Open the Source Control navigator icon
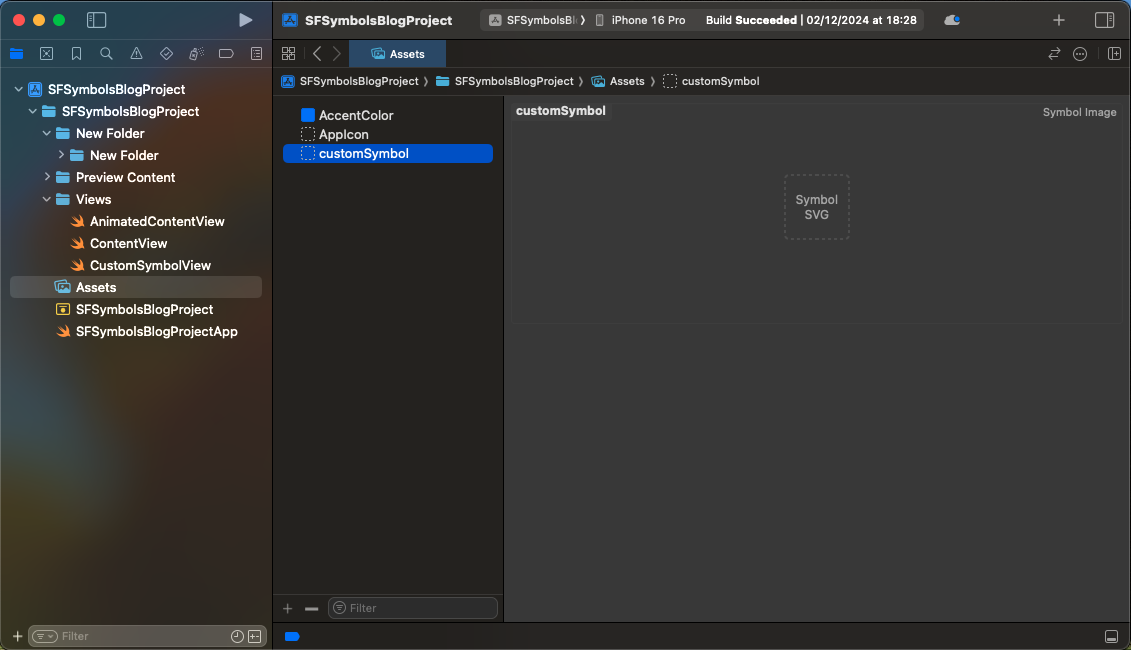The width and height of the screenshot is (1131, 650). (x=46, y=53)
